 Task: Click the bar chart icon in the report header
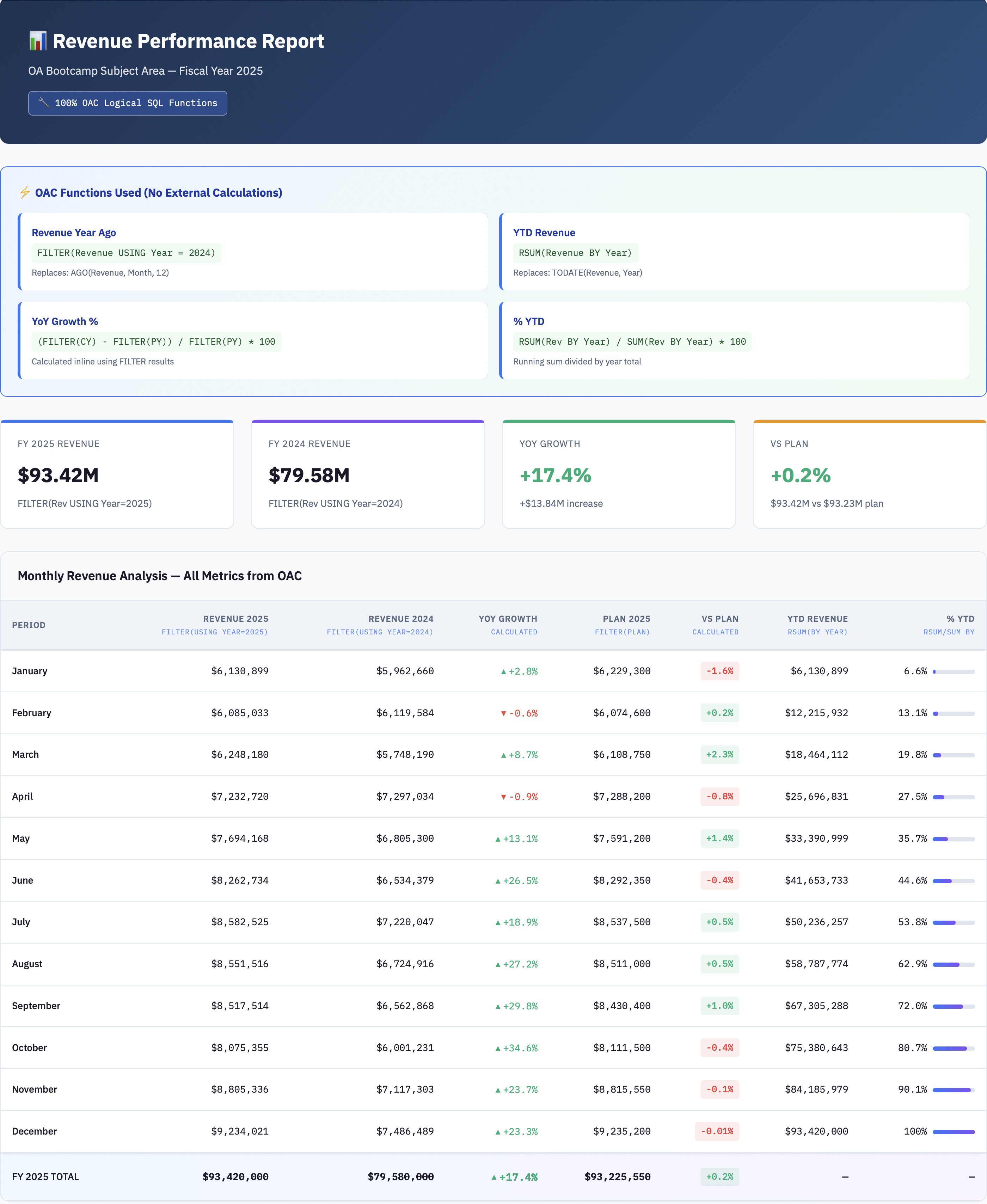coord(37,41)
